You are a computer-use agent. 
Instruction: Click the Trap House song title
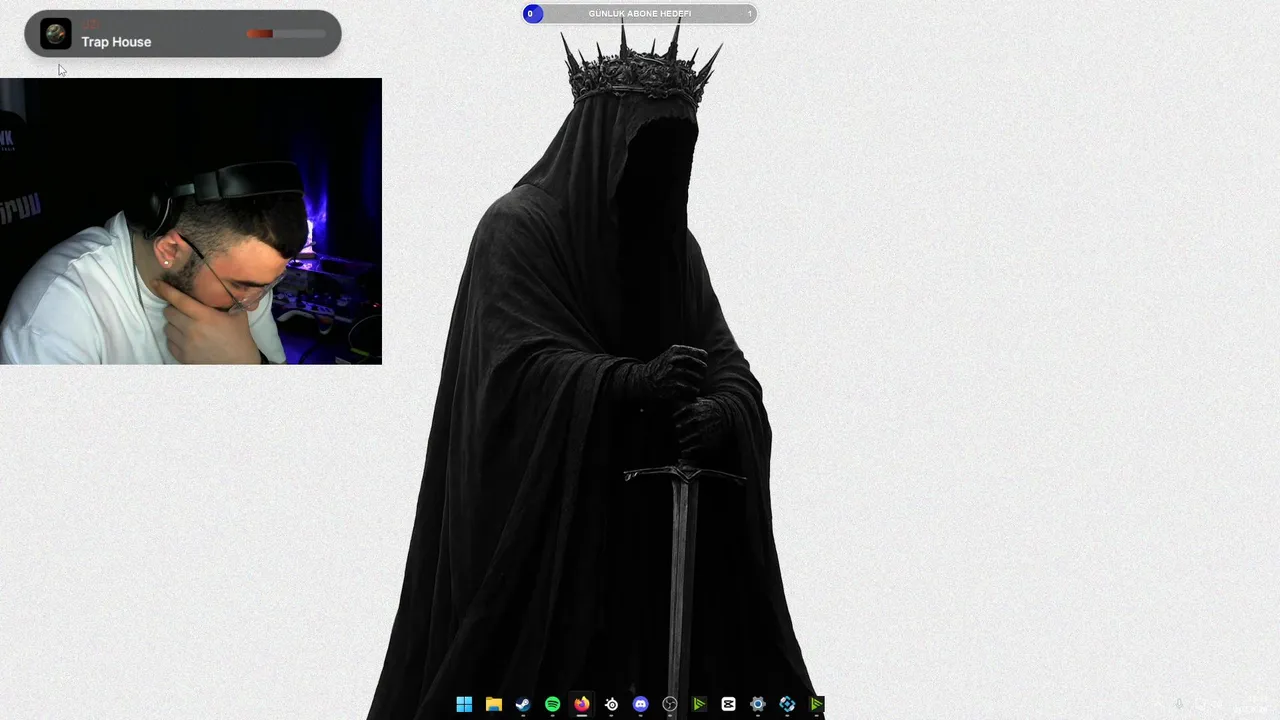coord(116,42)
